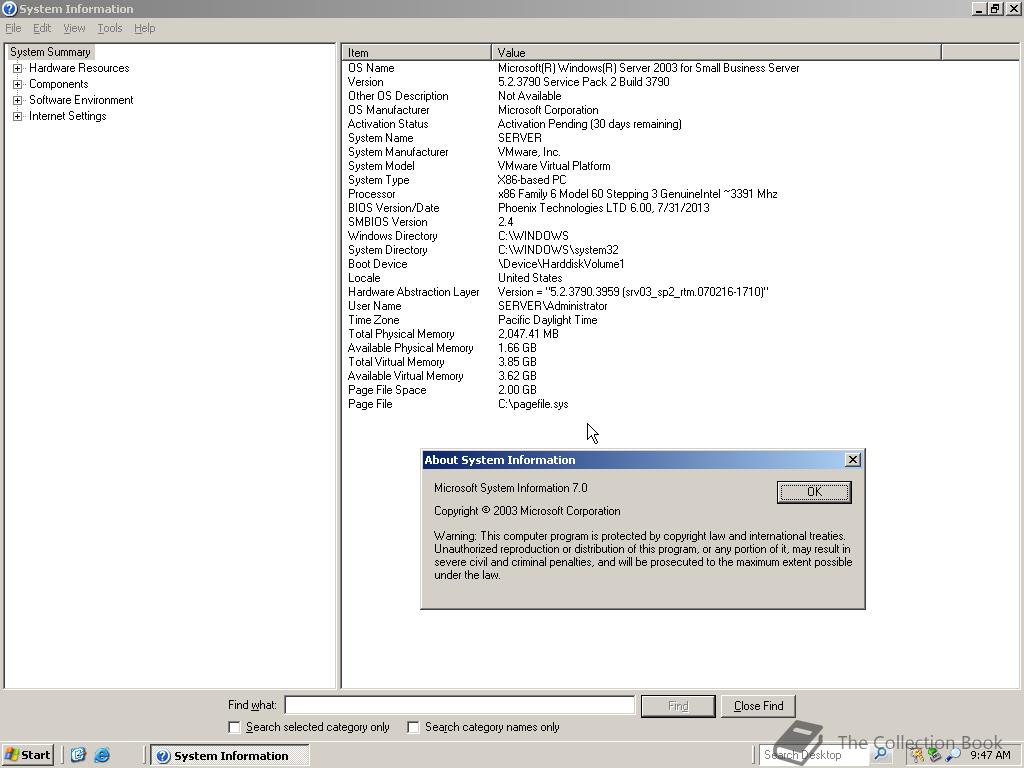Open the Help menu
Image resolution: width=1024 pixels, height=768 pixels.
click(144, 28)
